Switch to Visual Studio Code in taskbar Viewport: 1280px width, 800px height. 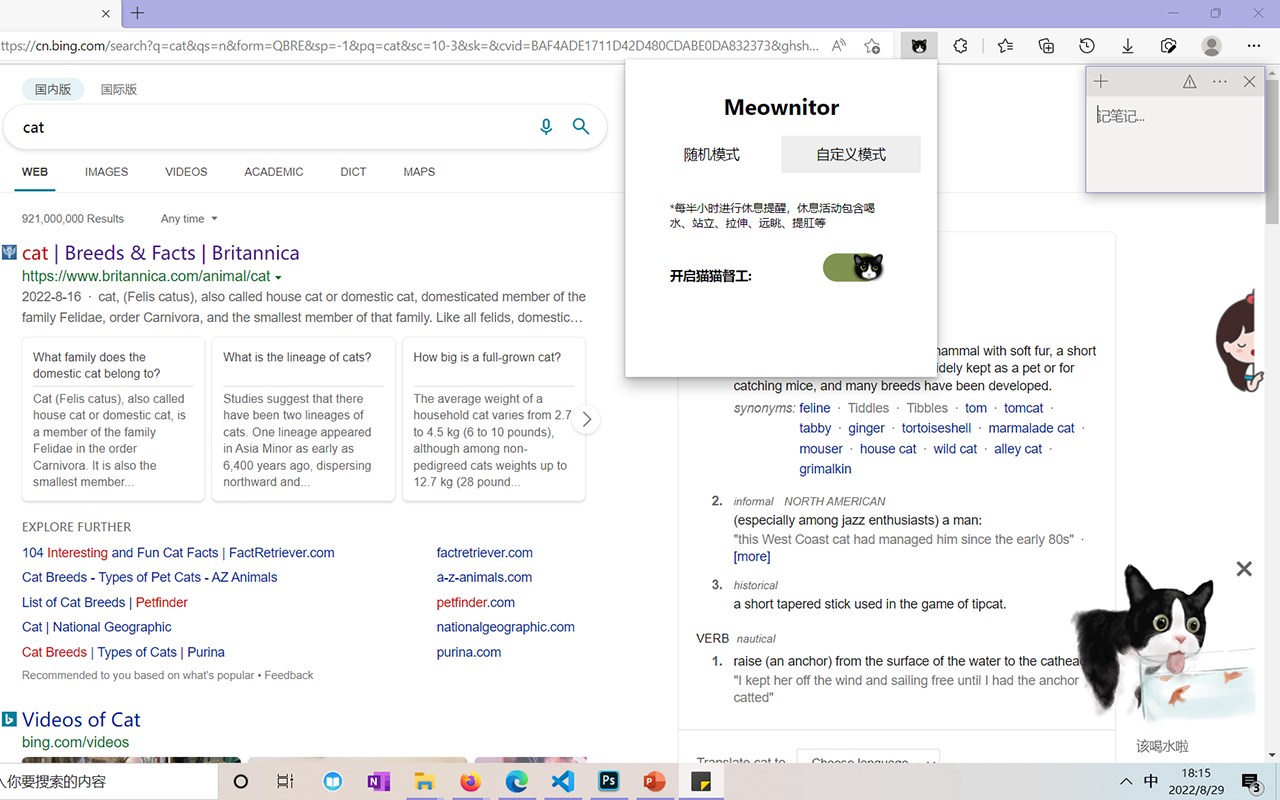pos(563,782)
